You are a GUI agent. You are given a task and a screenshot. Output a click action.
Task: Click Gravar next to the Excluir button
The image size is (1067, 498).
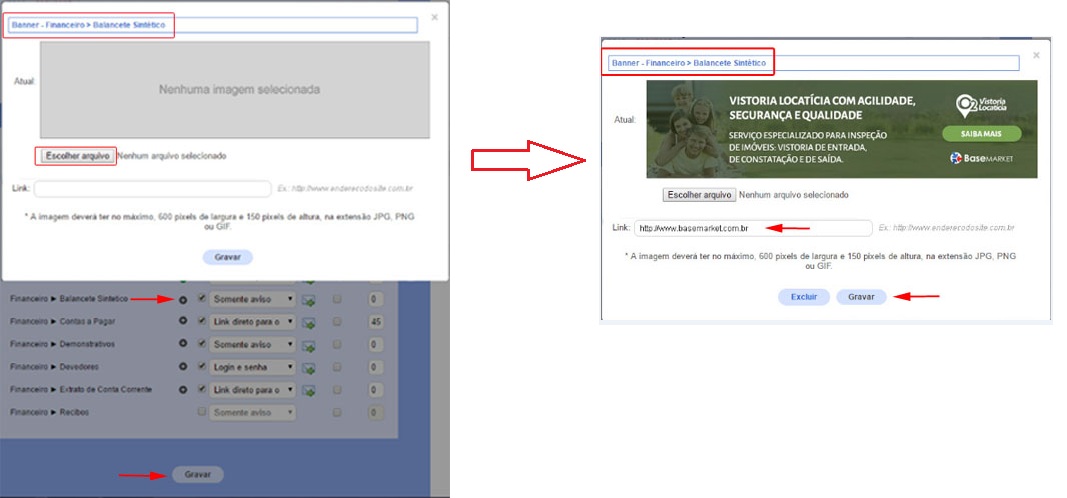(861, 297)
